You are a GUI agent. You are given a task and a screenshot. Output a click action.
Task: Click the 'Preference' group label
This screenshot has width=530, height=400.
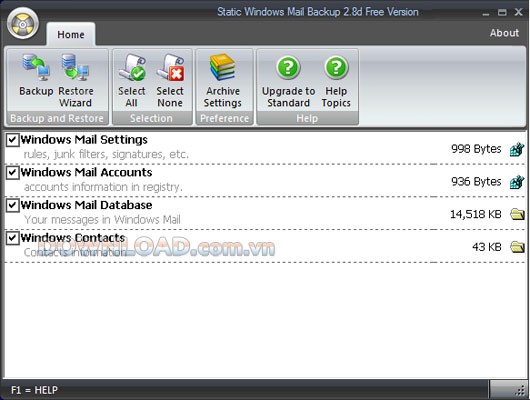224,118
